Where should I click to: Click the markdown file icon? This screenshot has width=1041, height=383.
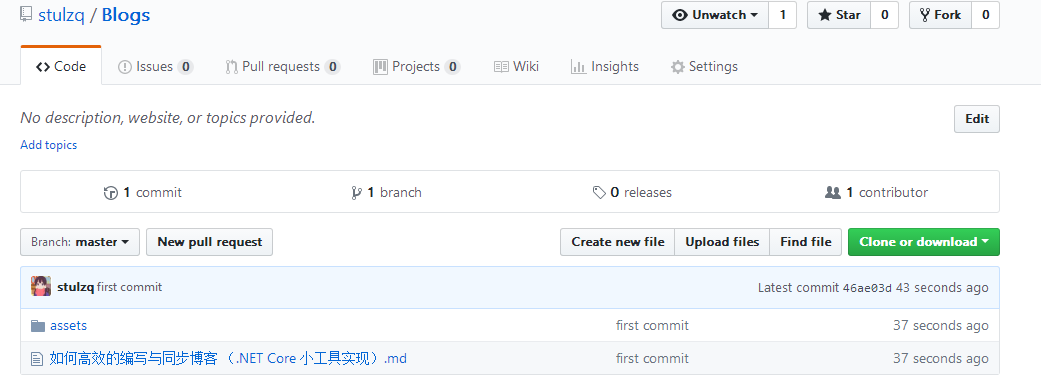click(x=38, y=359)
